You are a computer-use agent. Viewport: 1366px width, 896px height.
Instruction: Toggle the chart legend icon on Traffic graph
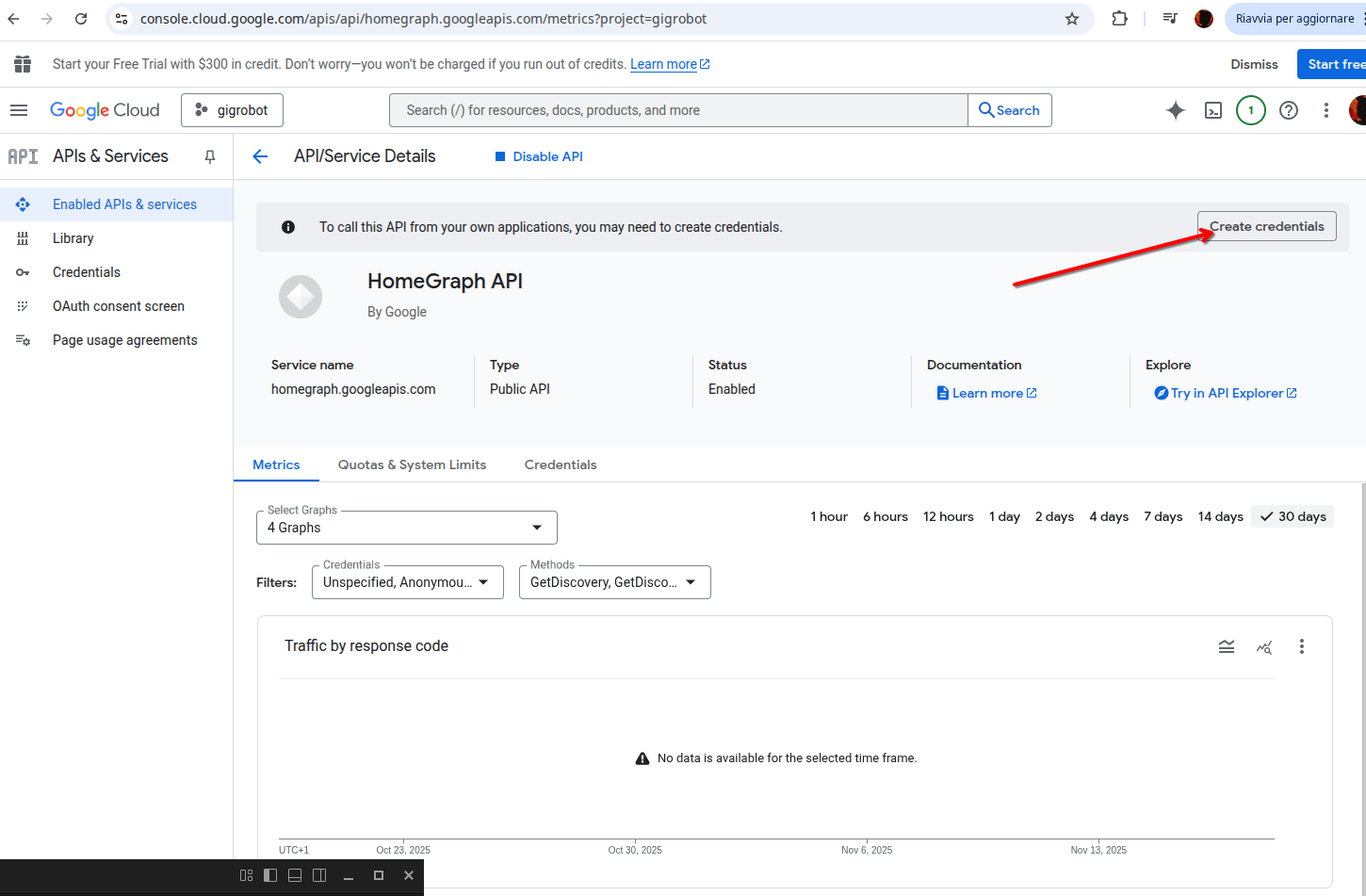click(x=1226, y=646)
